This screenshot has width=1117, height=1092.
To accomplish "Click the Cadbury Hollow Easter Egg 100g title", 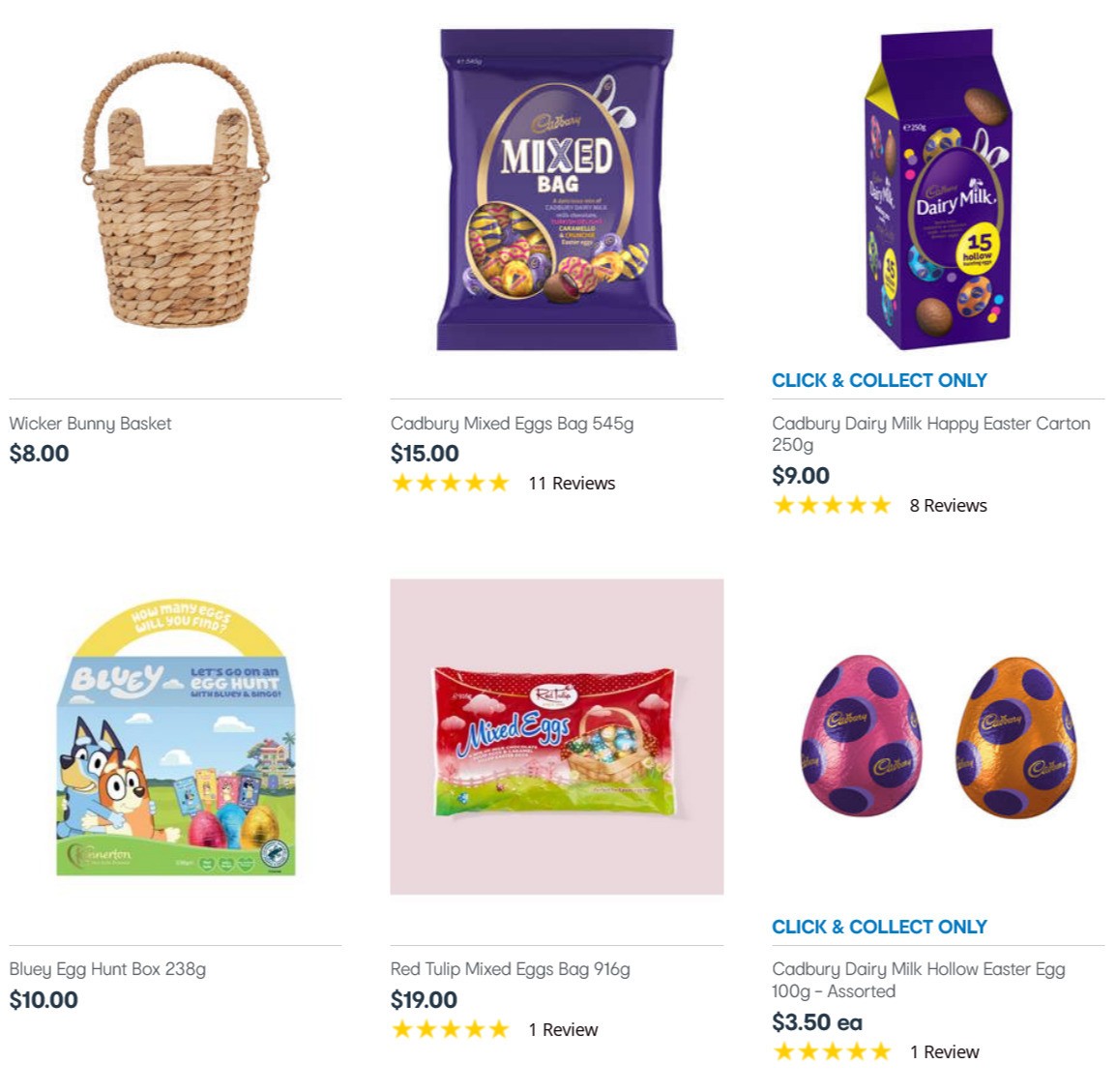I will click(918, 979).
